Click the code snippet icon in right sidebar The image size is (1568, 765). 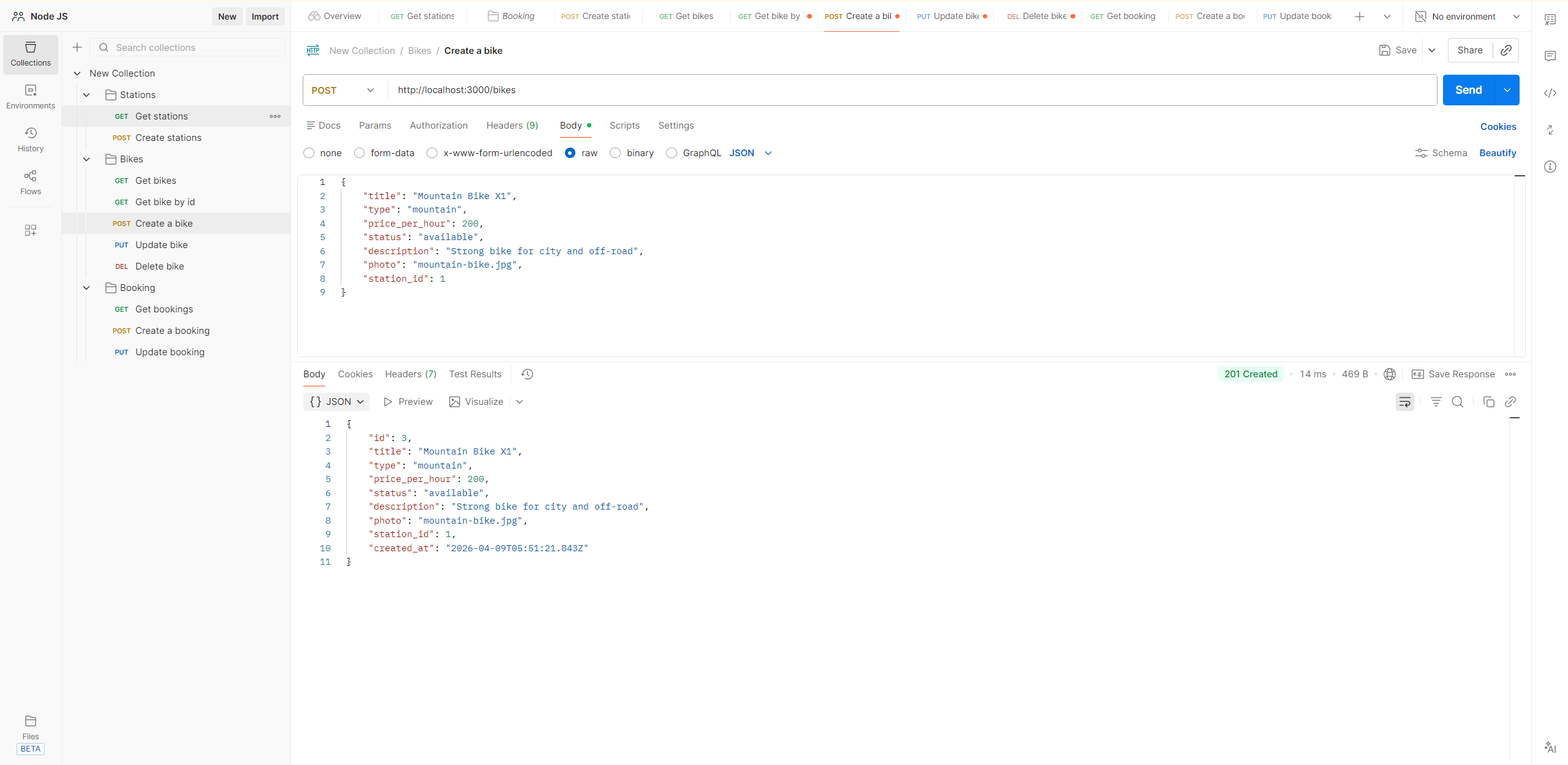click(1550, 93)
